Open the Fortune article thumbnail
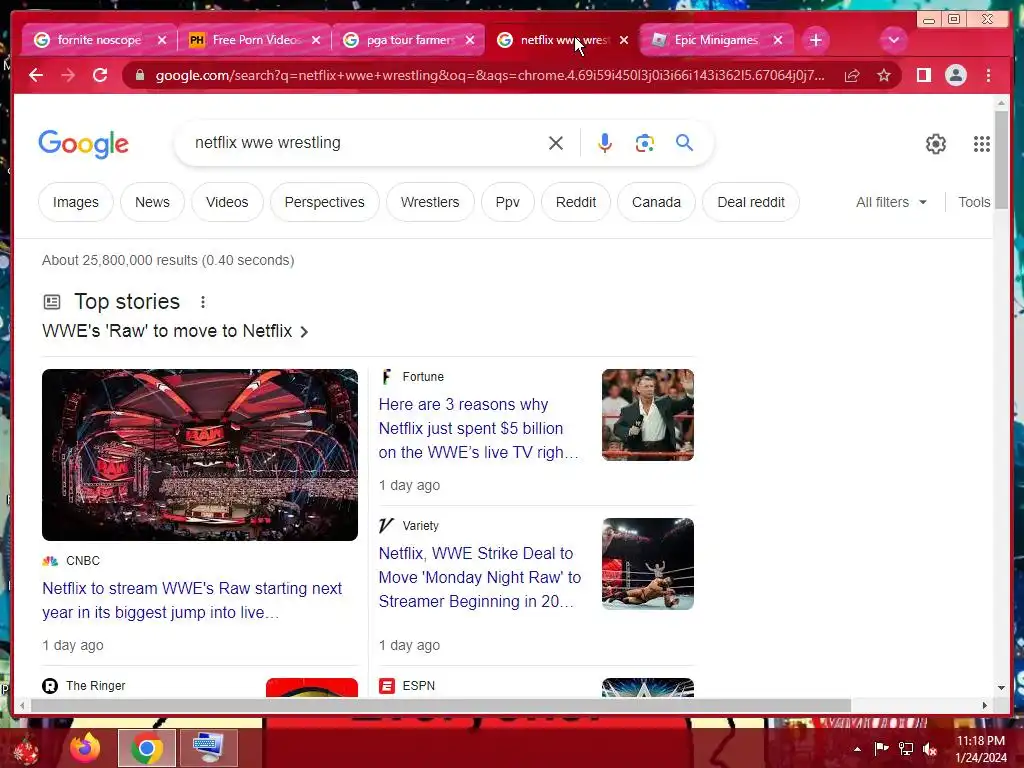1024x768 pixels. click(648, 415)
